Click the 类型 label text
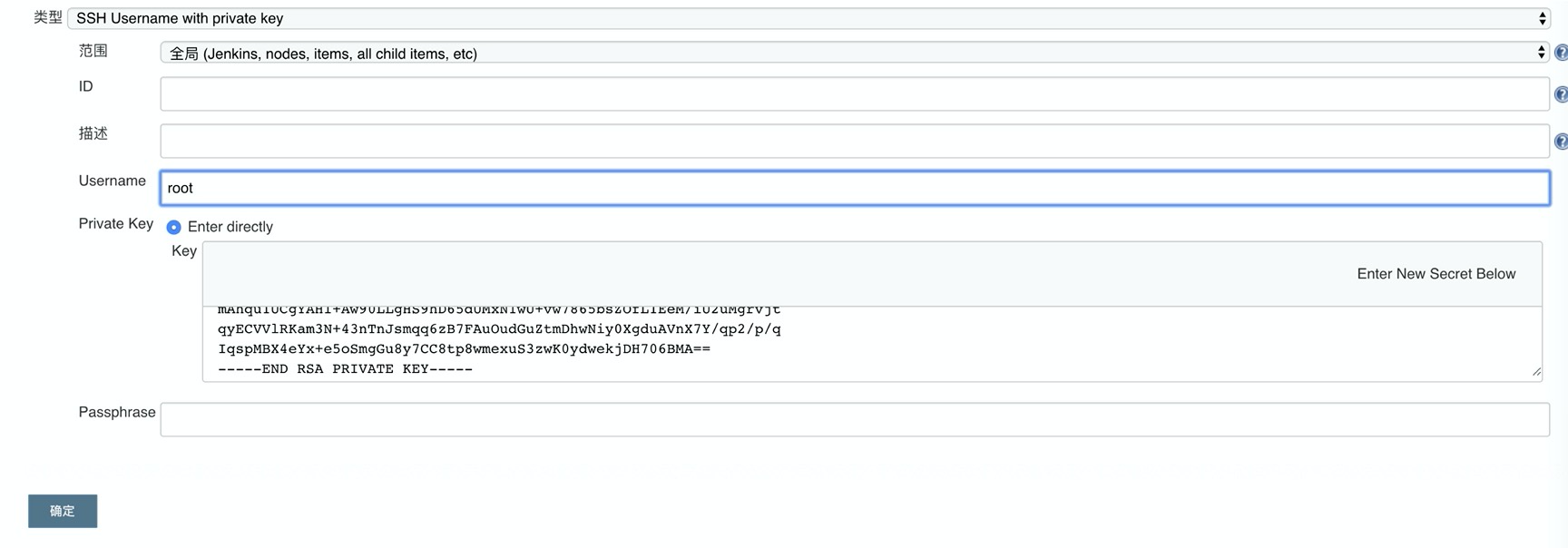This screenshot has width=1568, height=548. [x=47, y=17]
